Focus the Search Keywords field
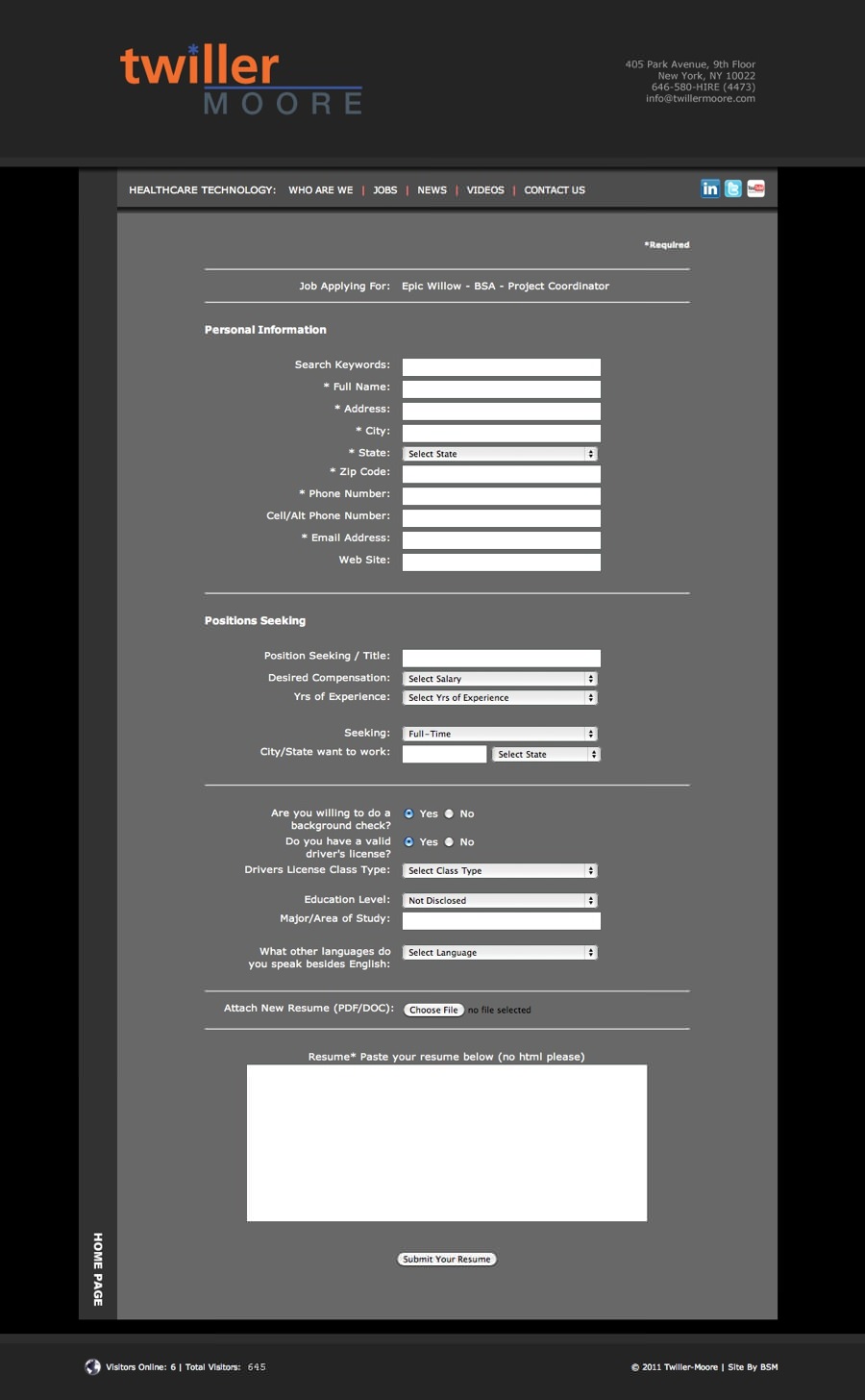 [502, 367]
